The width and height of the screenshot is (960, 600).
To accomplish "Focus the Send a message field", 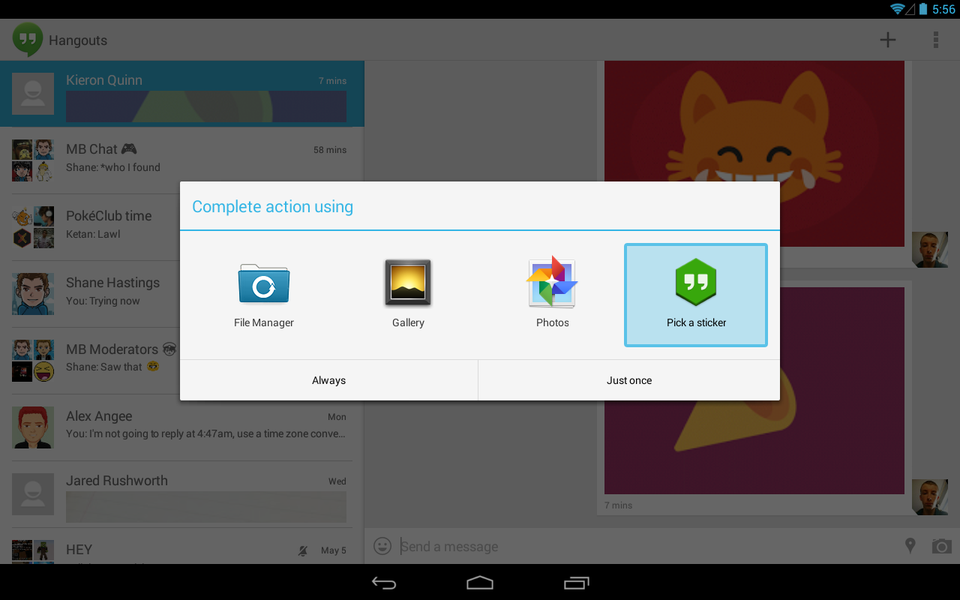I will click(640, 546).
